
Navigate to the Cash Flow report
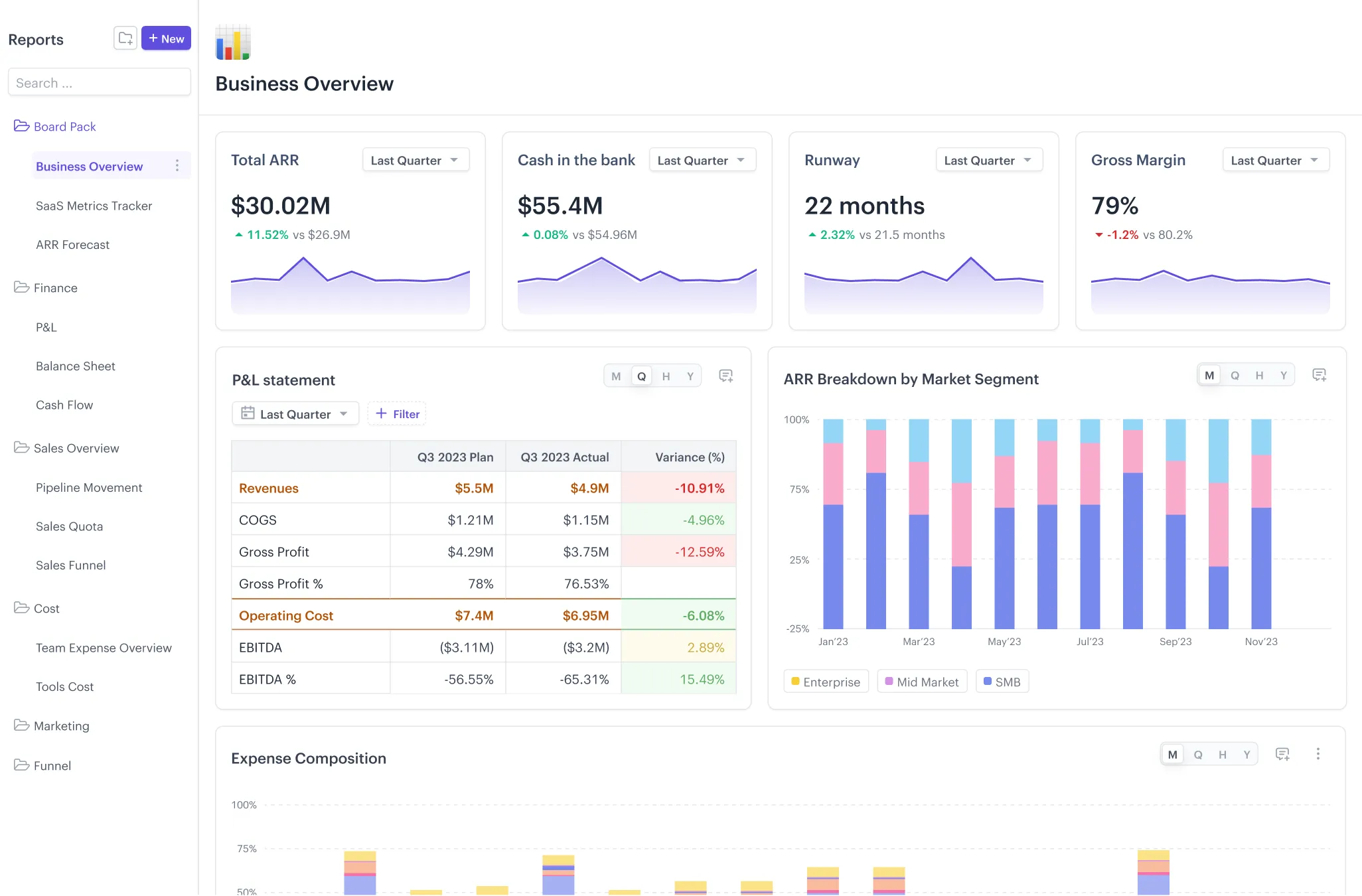[64, 404]
